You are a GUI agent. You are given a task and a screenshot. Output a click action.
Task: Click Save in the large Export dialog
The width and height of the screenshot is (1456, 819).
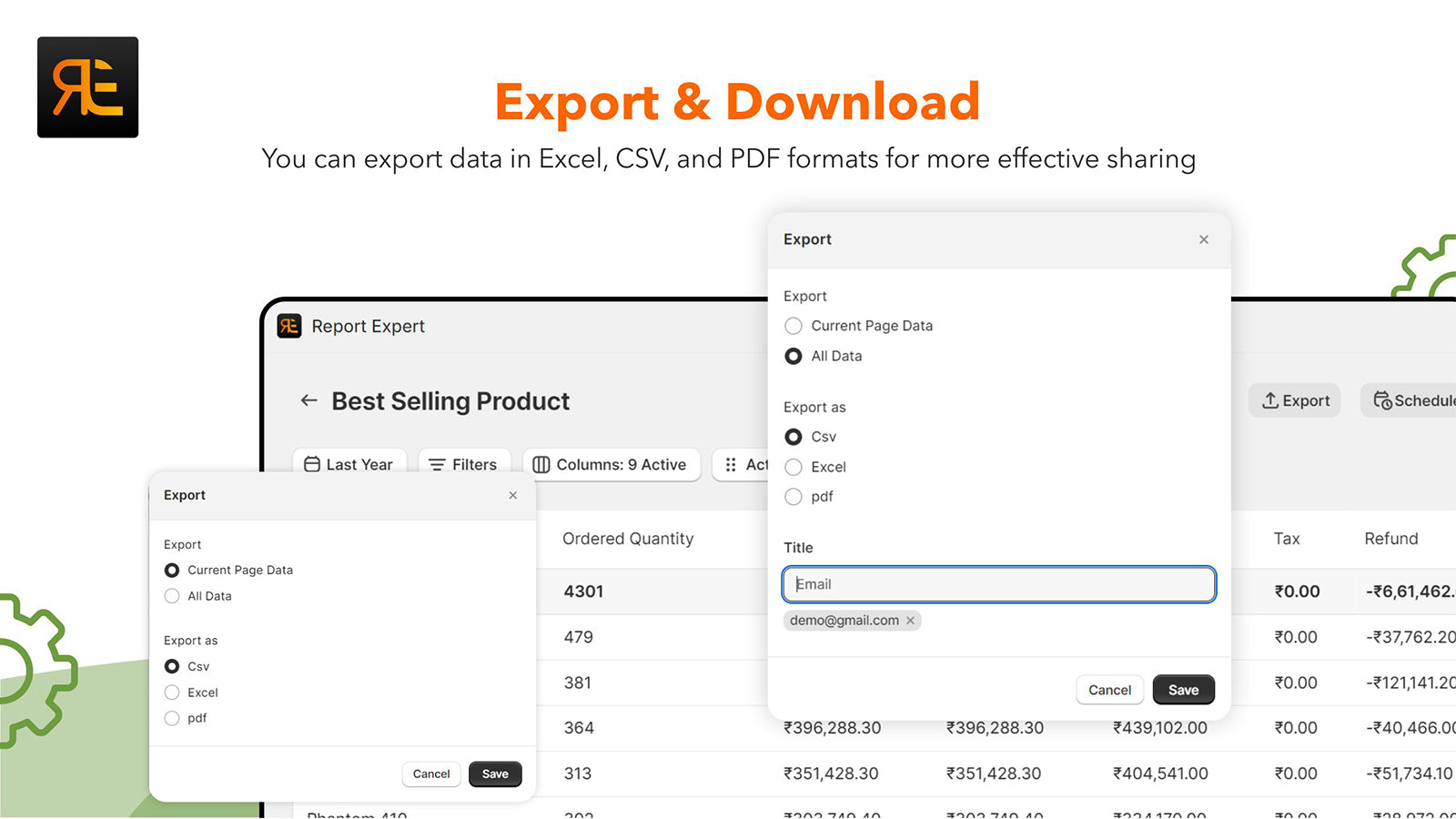point(1183,690)
